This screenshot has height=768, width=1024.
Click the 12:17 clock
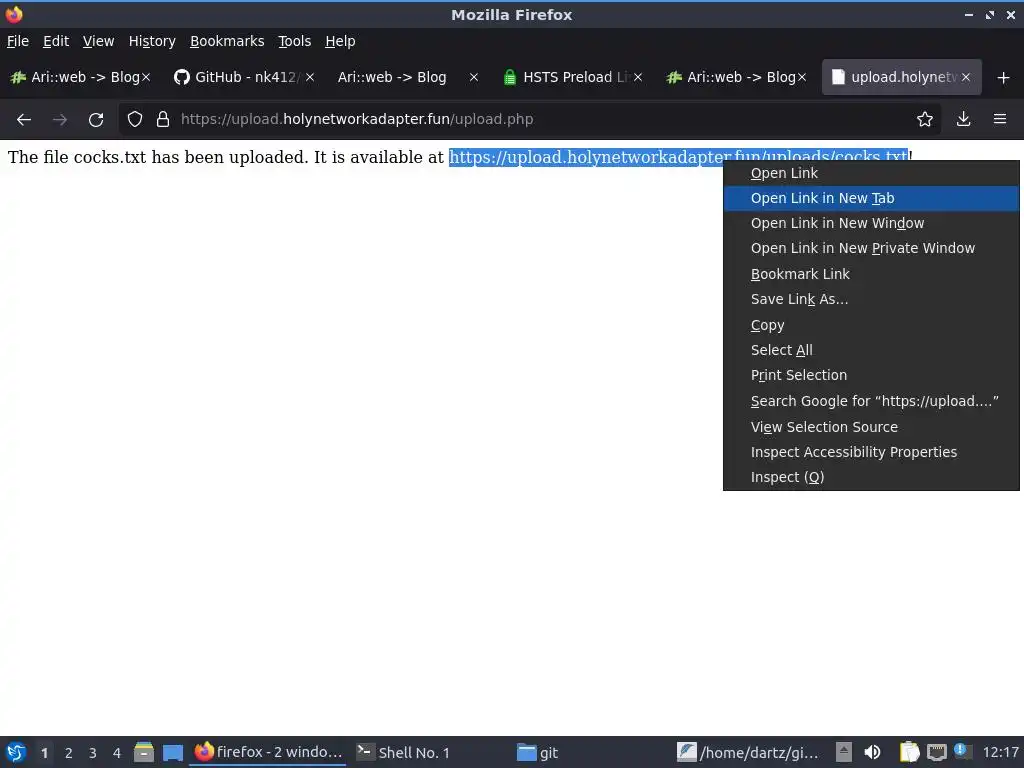(1000, 752)
